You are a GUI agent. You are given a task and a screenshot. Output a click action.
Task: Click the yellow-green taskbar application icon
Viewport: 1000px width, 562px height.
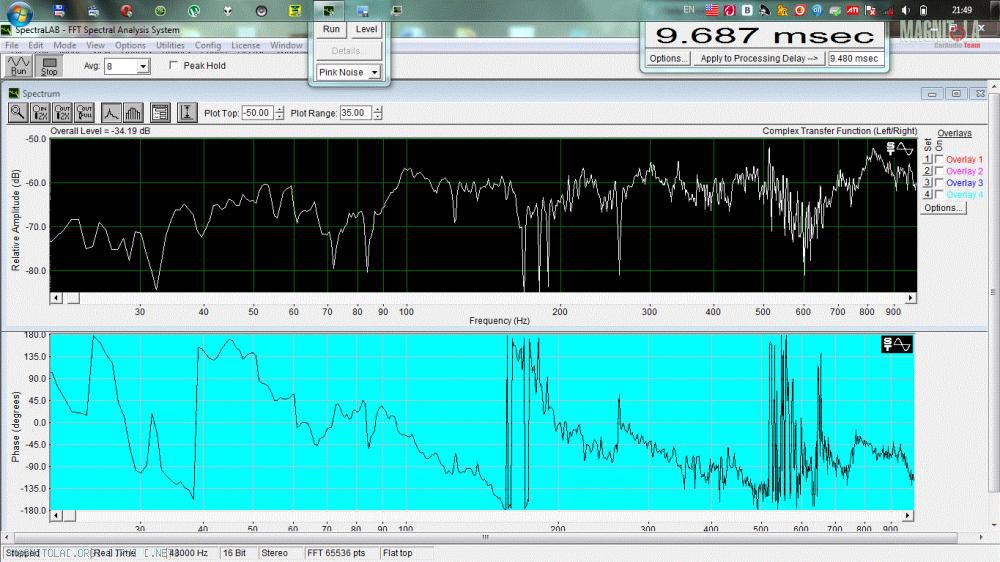click(x=295, y=10)
